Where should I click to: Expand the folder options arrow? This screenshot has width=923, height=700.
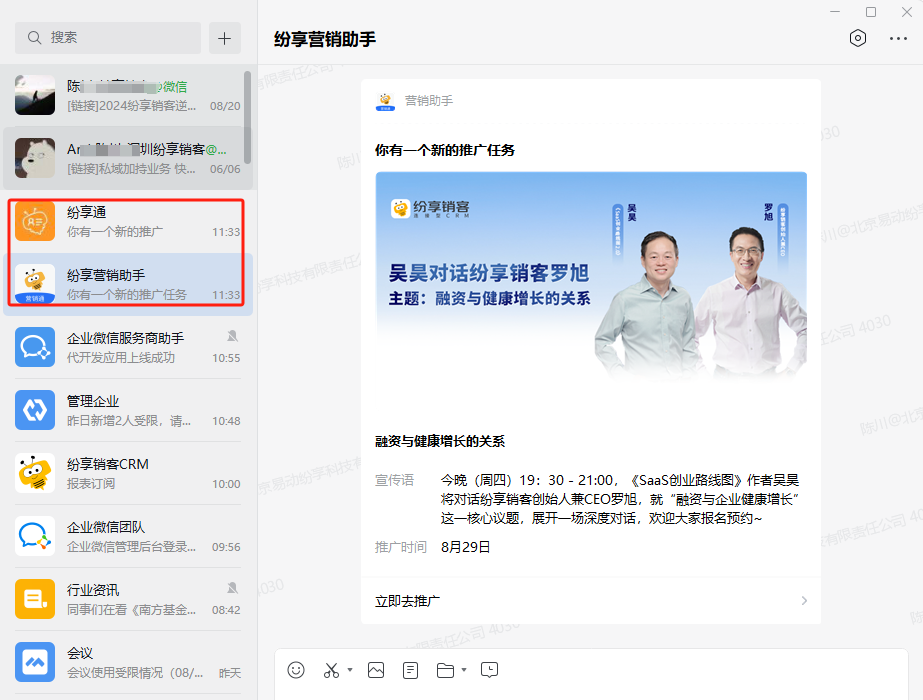click(x=464, y=669)
